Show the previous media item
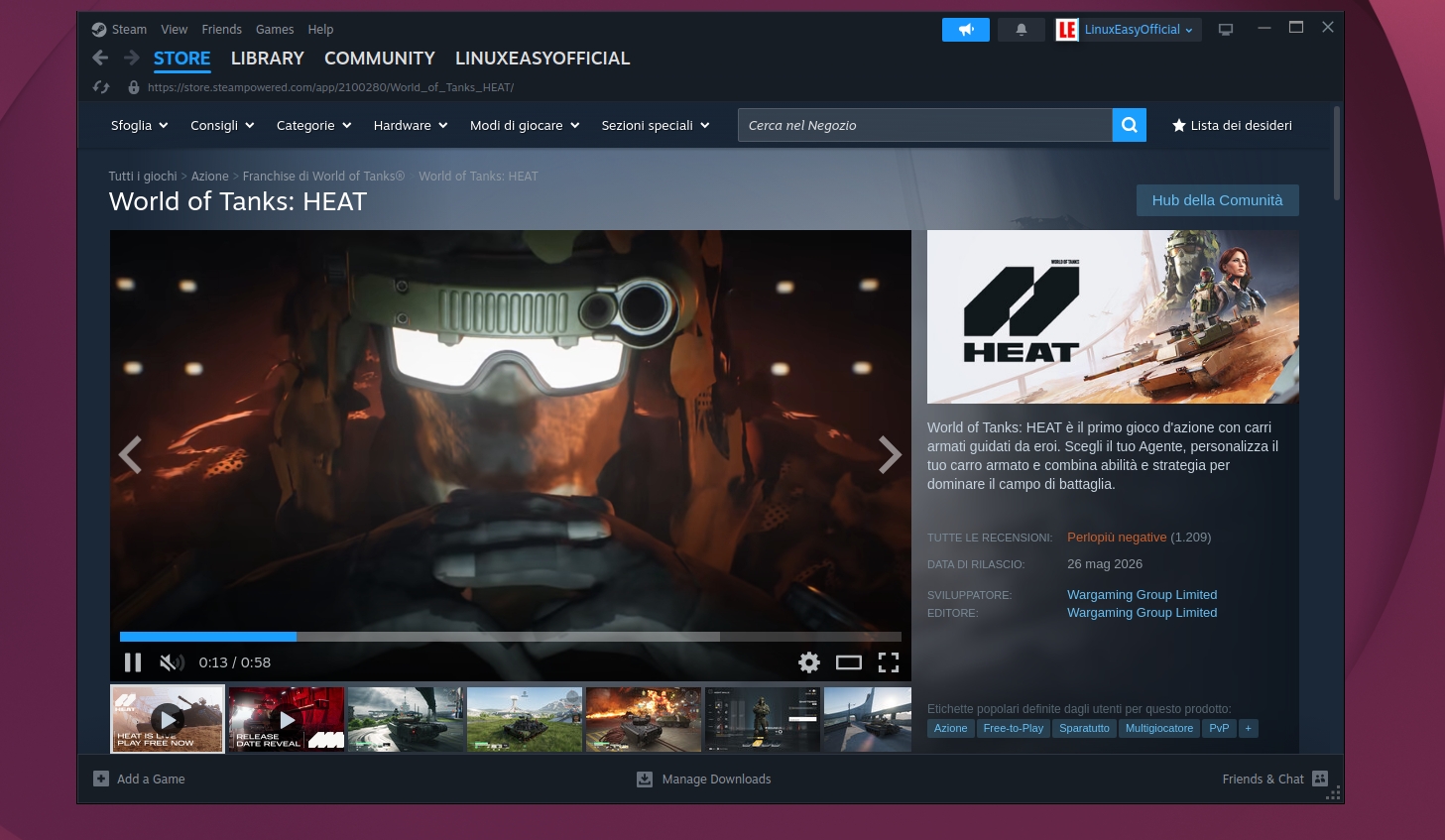This screenshot has width=1445, height=840. coord(130,455)
